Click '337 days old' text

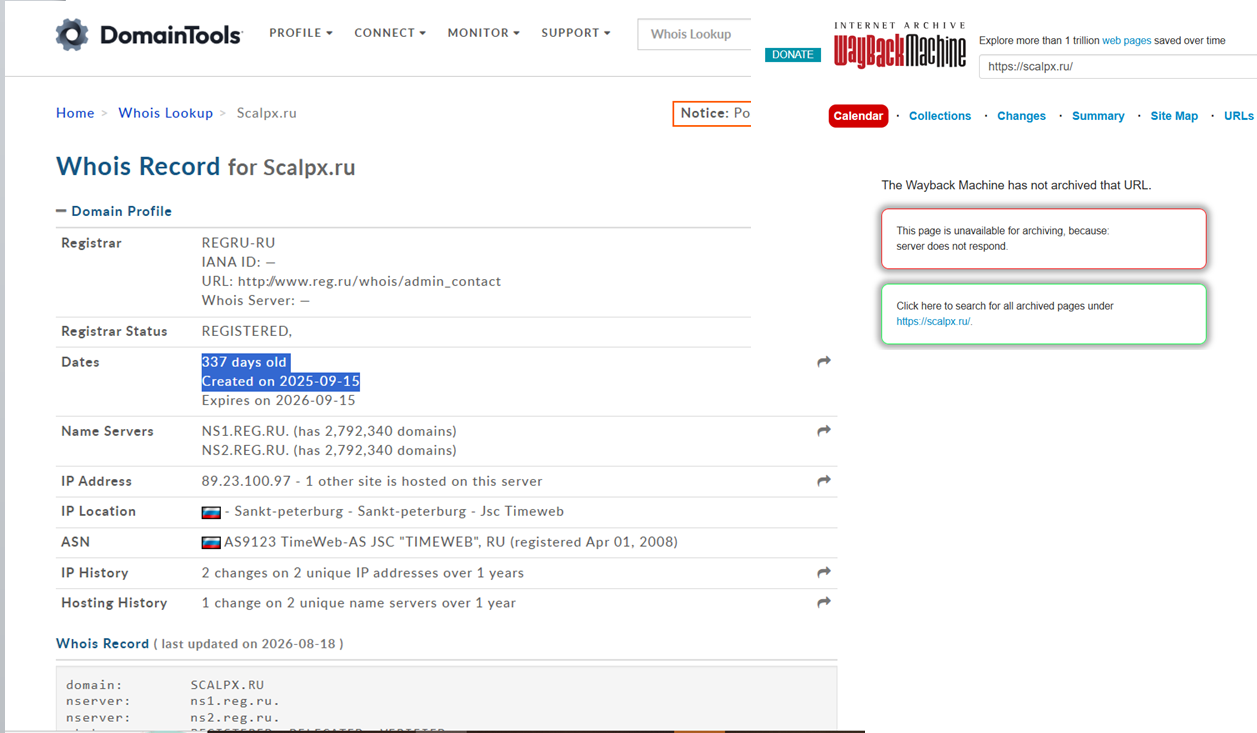point(244,362)
